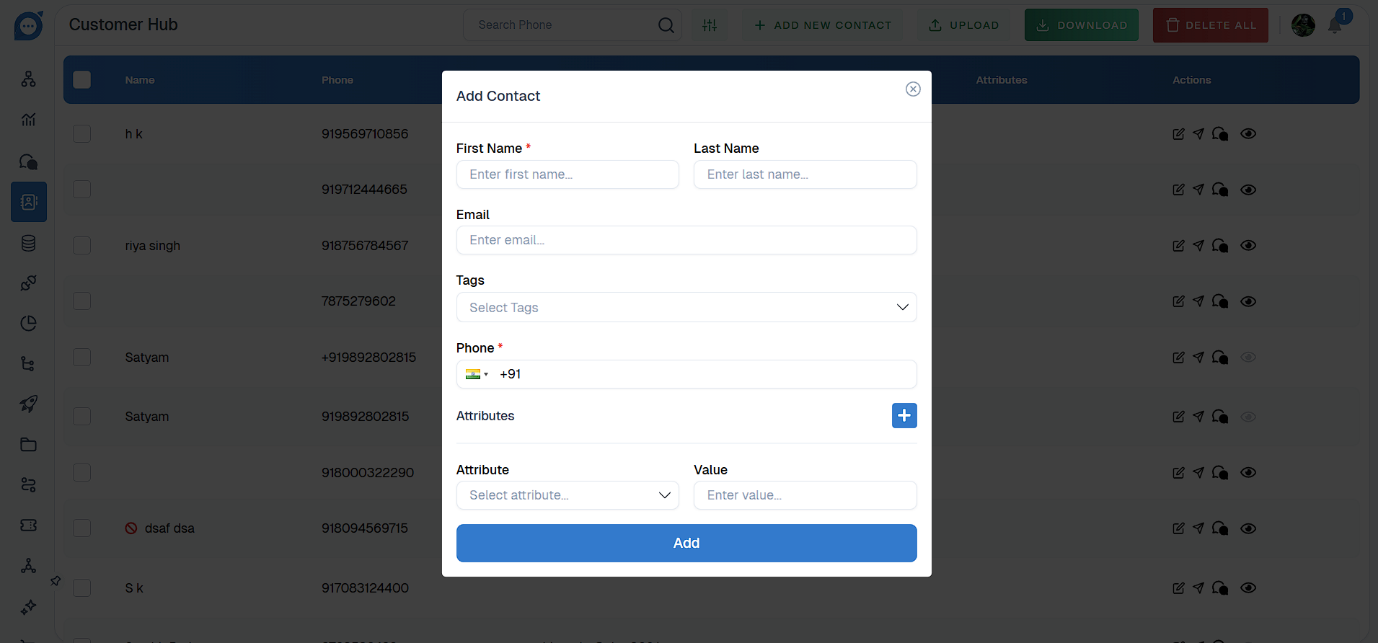Click the send icon for riya singh row

pos(1198,246)
